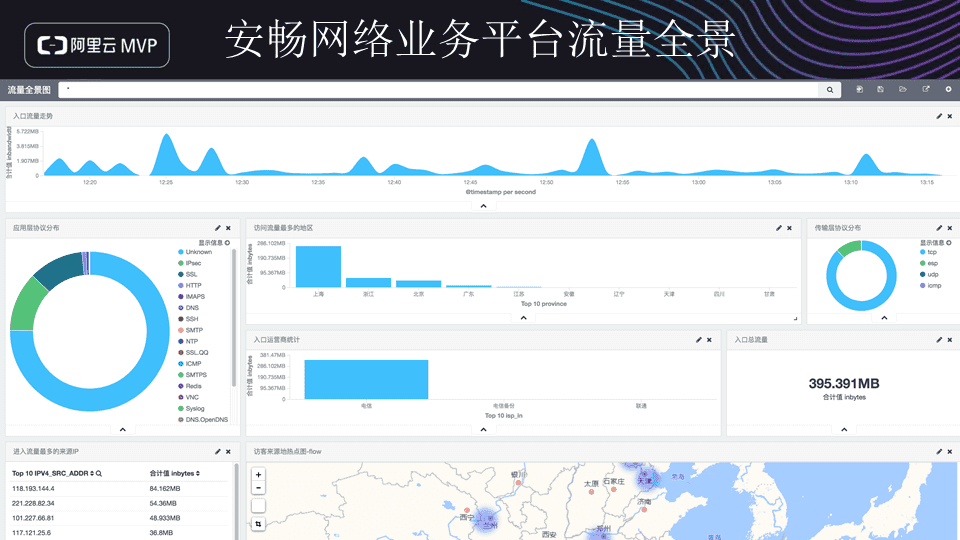Click the Save Dashboard icon in toolbar

click(880, 89)
